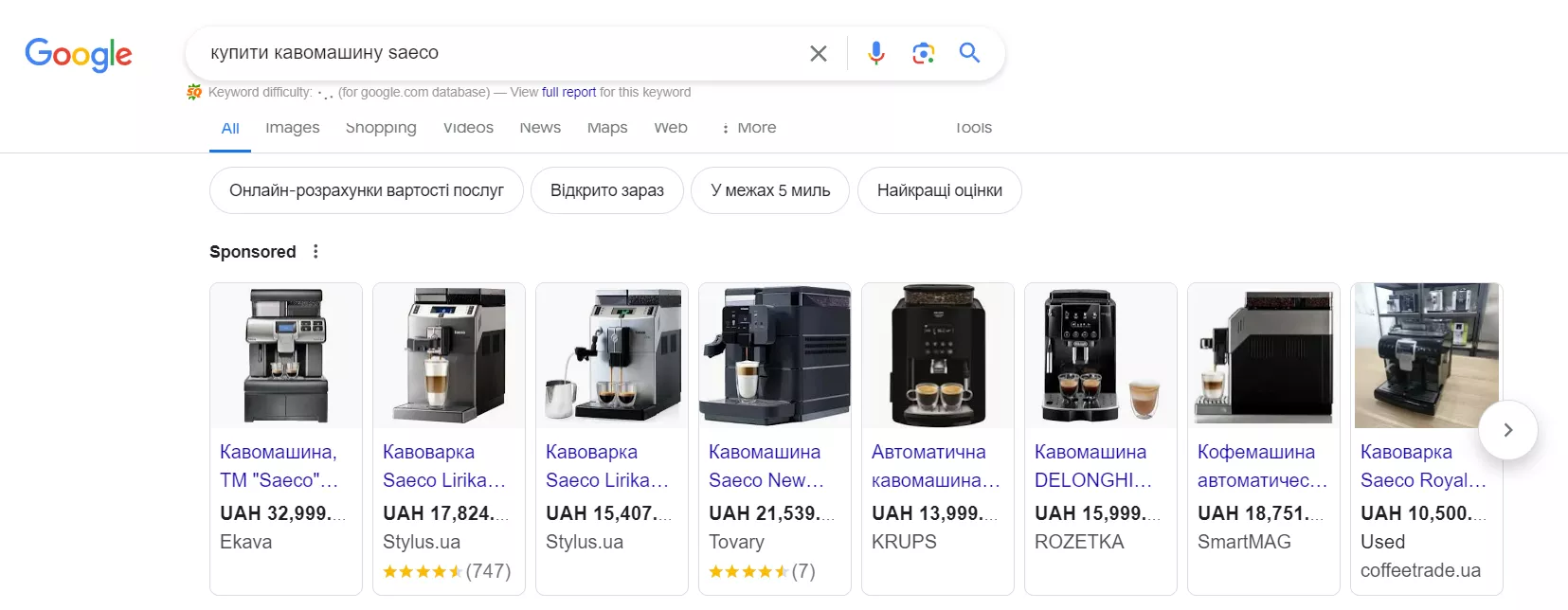Enable the "У межах 5 миль" filter
1568x610 pixels.
pyautogui.click(x=770, y=190)
